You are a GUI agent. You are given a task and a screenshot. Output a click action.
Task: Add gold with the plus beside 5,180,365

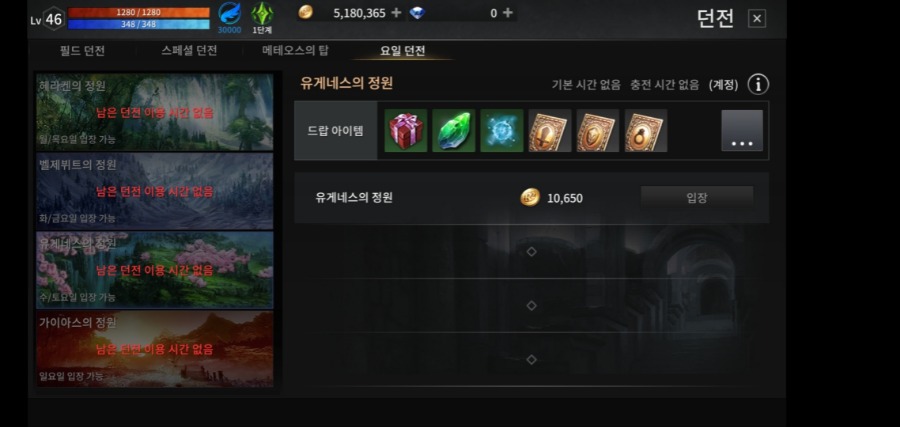coord(396,13)
